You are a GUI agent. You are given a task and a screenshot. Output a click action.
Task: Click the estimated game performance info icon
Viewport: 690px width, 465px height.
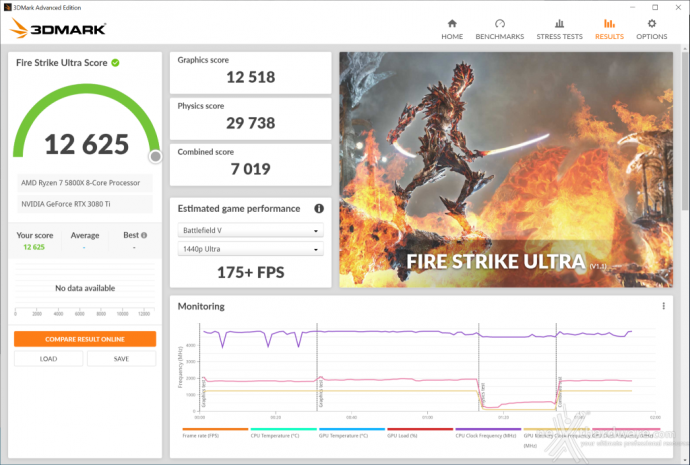click(x=319, y=209)
